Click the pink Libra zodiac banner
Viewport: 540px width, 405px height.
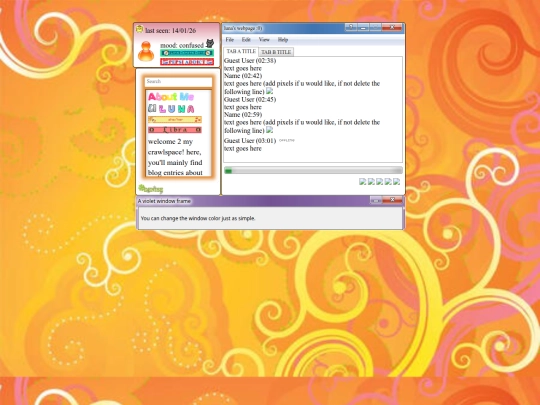[175, 130]
